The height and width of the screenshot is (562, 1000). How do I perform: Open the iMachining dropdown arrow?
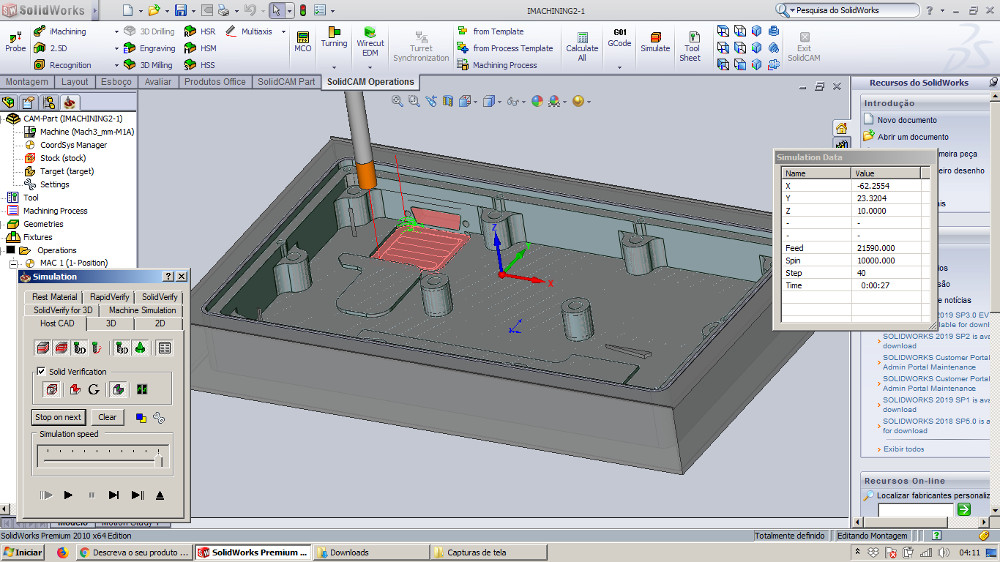pyautogui.click(x=116, y=31)
